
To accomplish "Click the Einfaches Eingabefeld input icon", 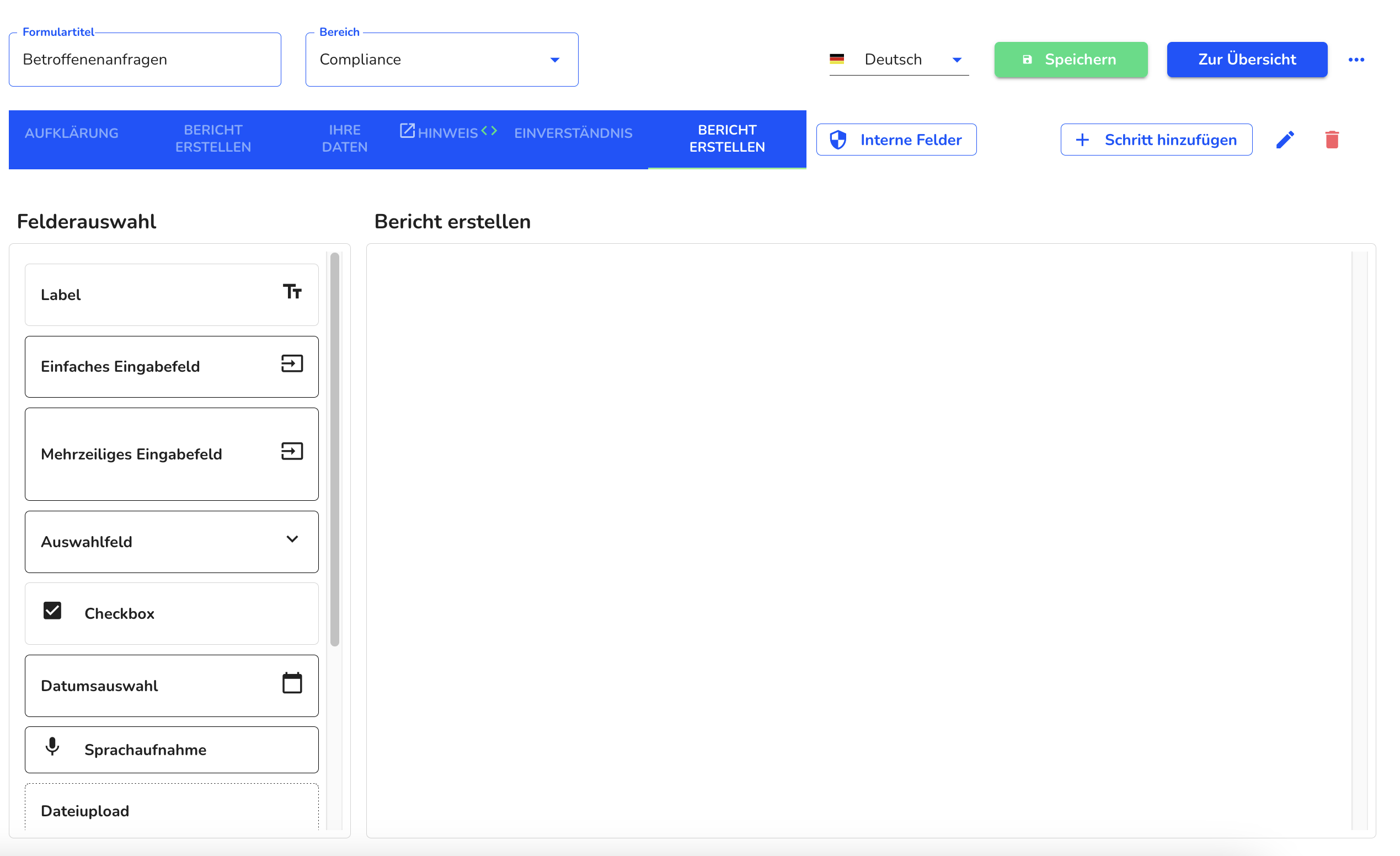I will click(x=292, y=363).
